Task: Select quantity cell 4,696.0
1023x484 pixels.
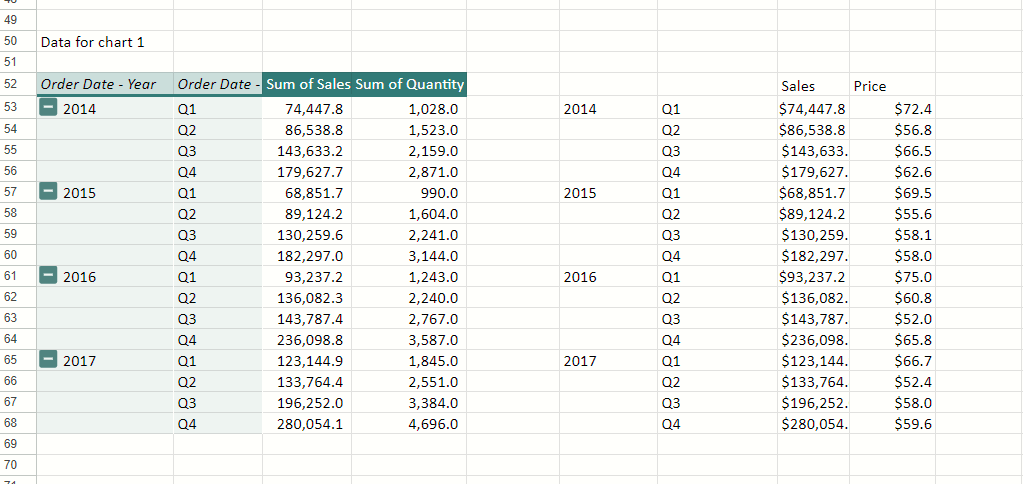Action: click(409, 423)
